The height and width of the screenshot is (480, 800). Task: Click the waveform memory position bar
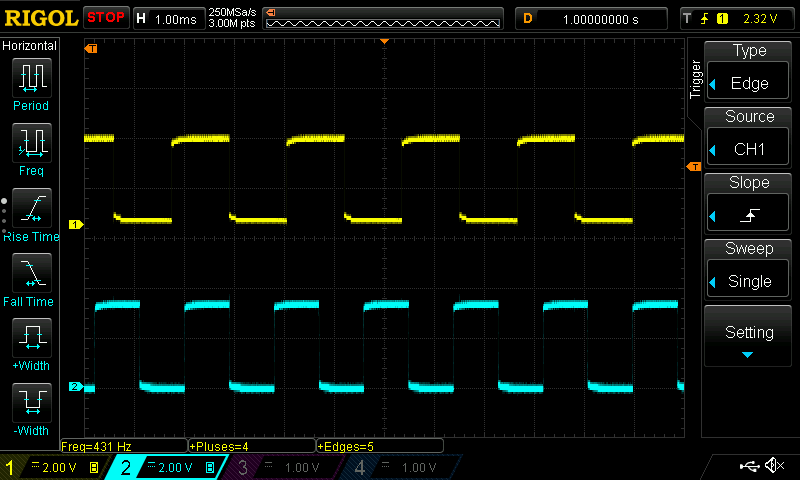coord(383,18)
